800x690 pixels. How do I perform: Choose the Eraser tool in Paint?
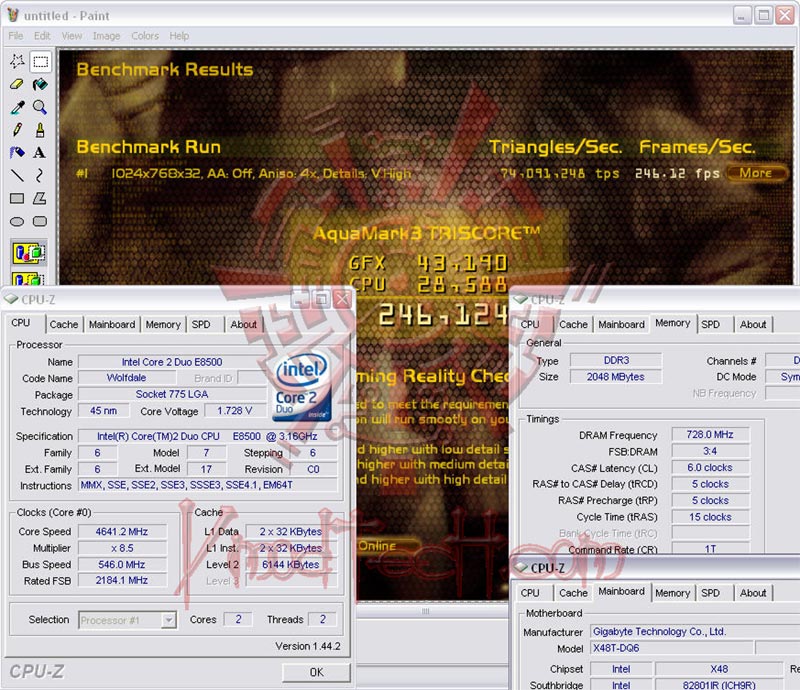point(17,85)
